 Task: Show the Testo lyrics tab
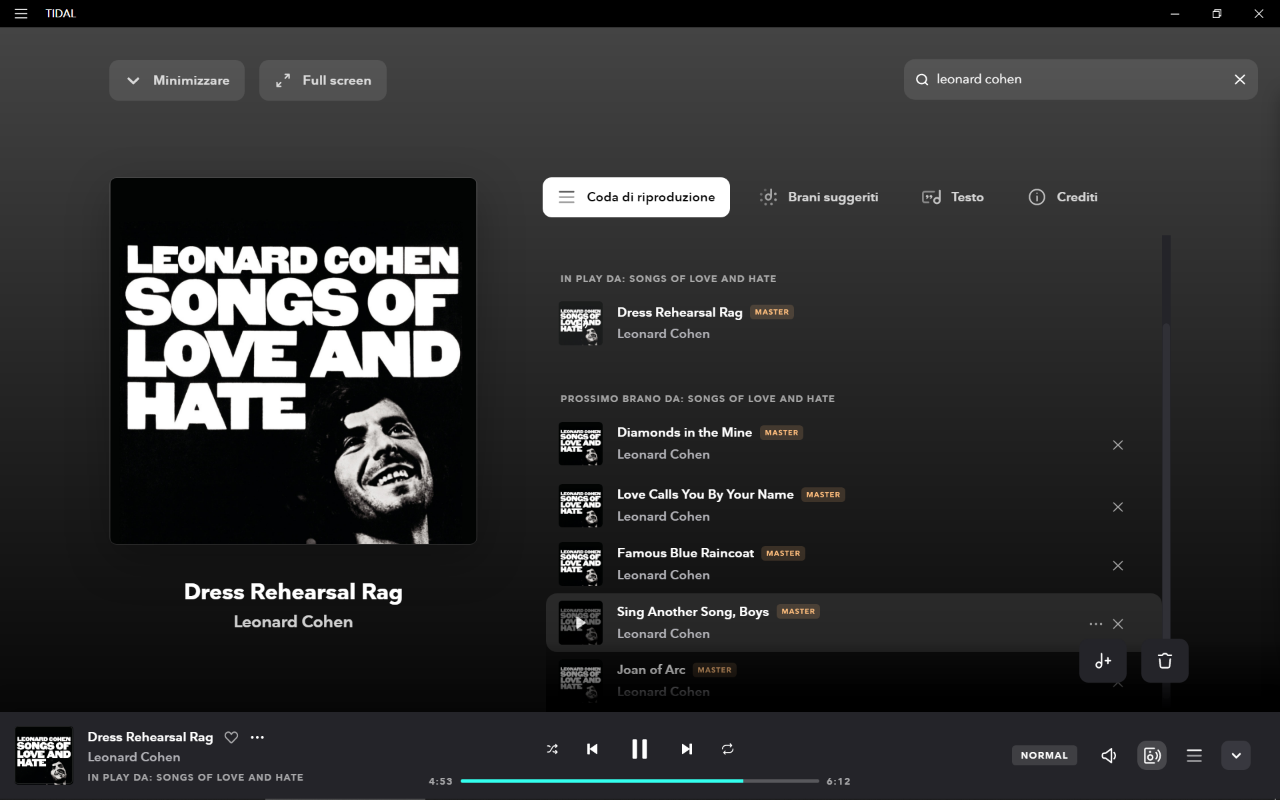click(x=953, y=197)
